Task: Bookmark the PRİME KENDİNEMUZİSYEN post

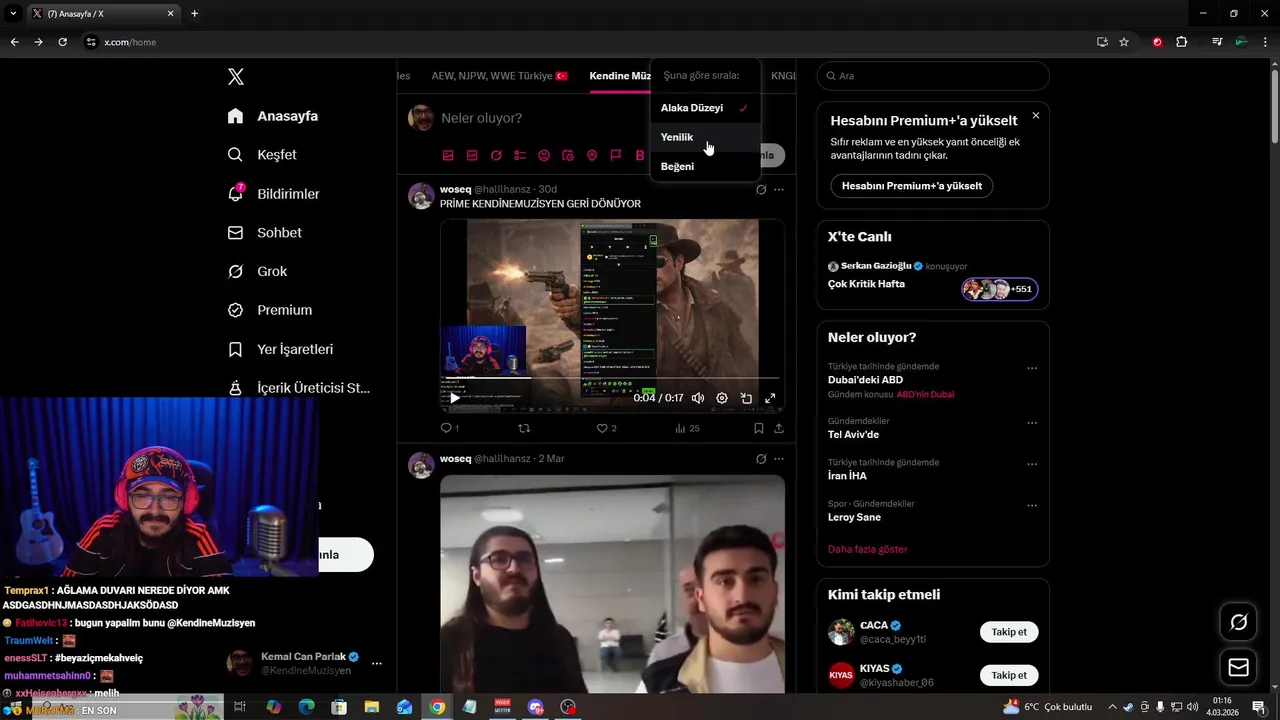Action: [x=759, y=428]
